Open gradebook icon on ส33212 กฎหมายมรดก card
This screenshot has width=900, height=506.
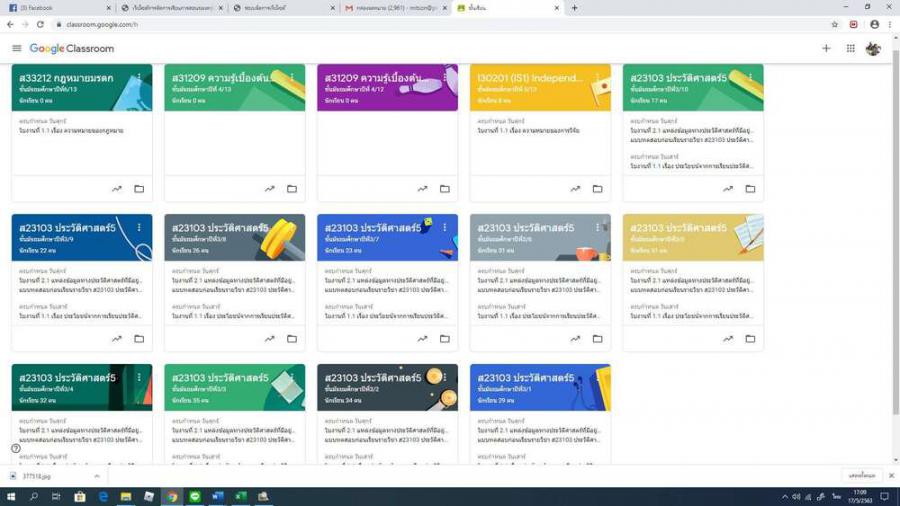pyautogui.click(x=117, y=188)
